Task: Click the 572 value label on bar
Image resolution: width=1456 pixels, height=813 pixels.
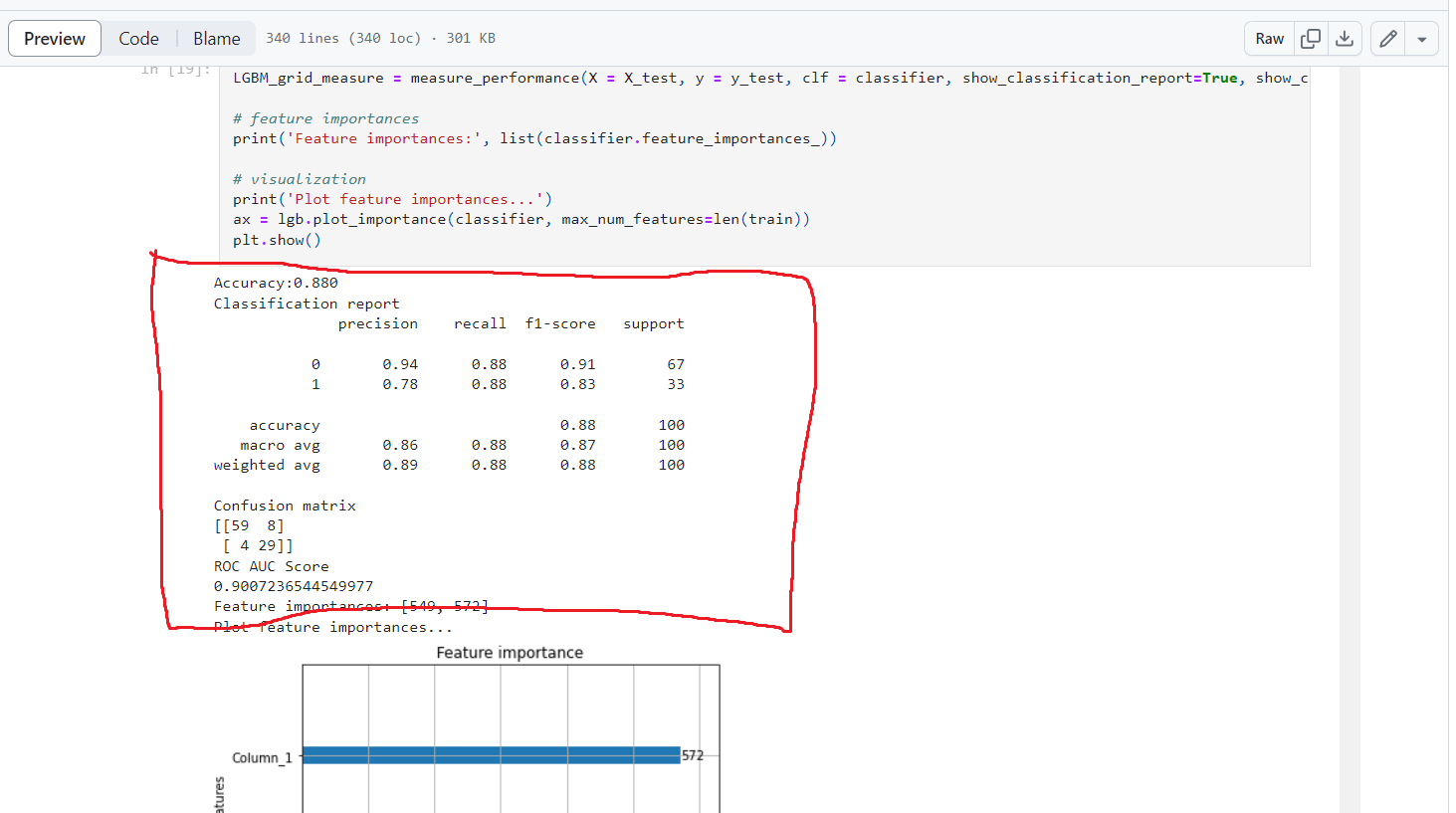Action: pos(693,756)
